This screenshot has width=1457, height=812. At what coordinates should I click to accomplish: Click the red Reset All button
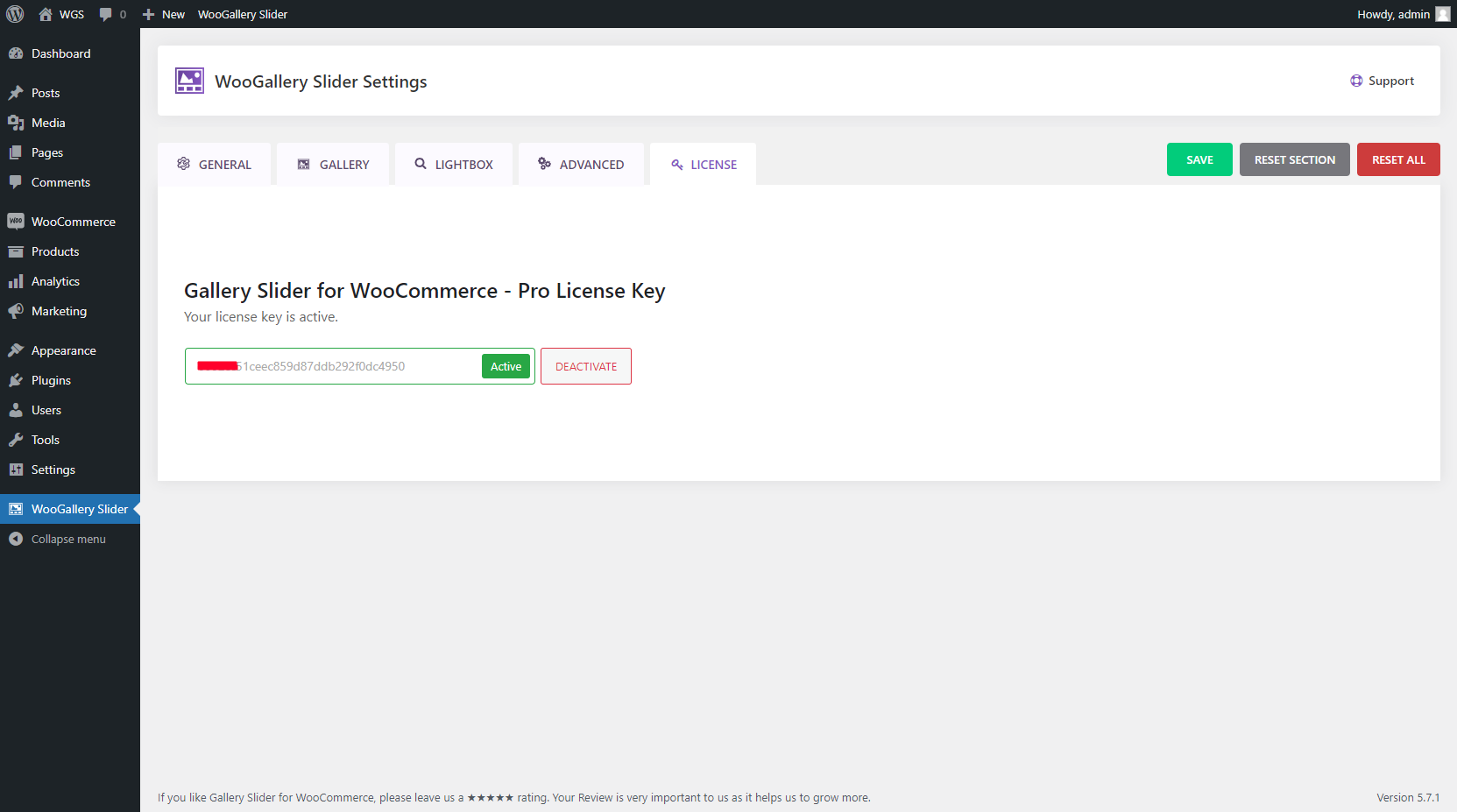point(1398,159)
